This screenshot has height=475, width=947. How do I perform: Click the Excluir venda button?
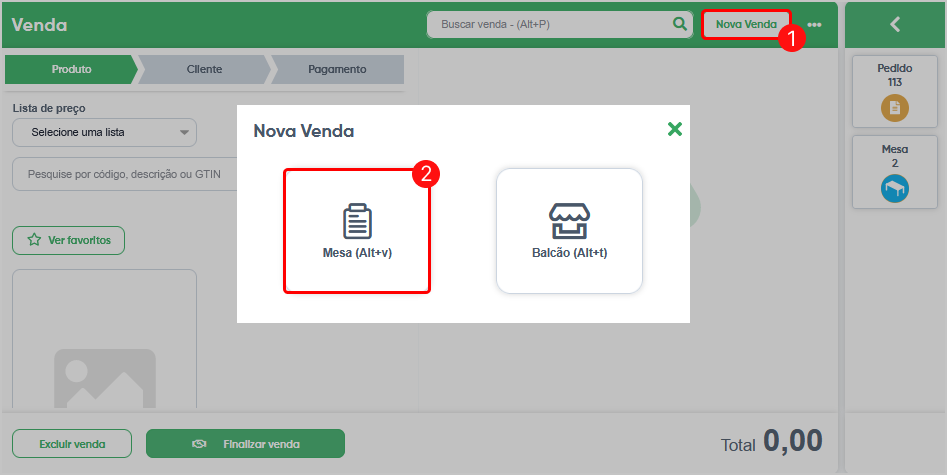pos(72,444)
